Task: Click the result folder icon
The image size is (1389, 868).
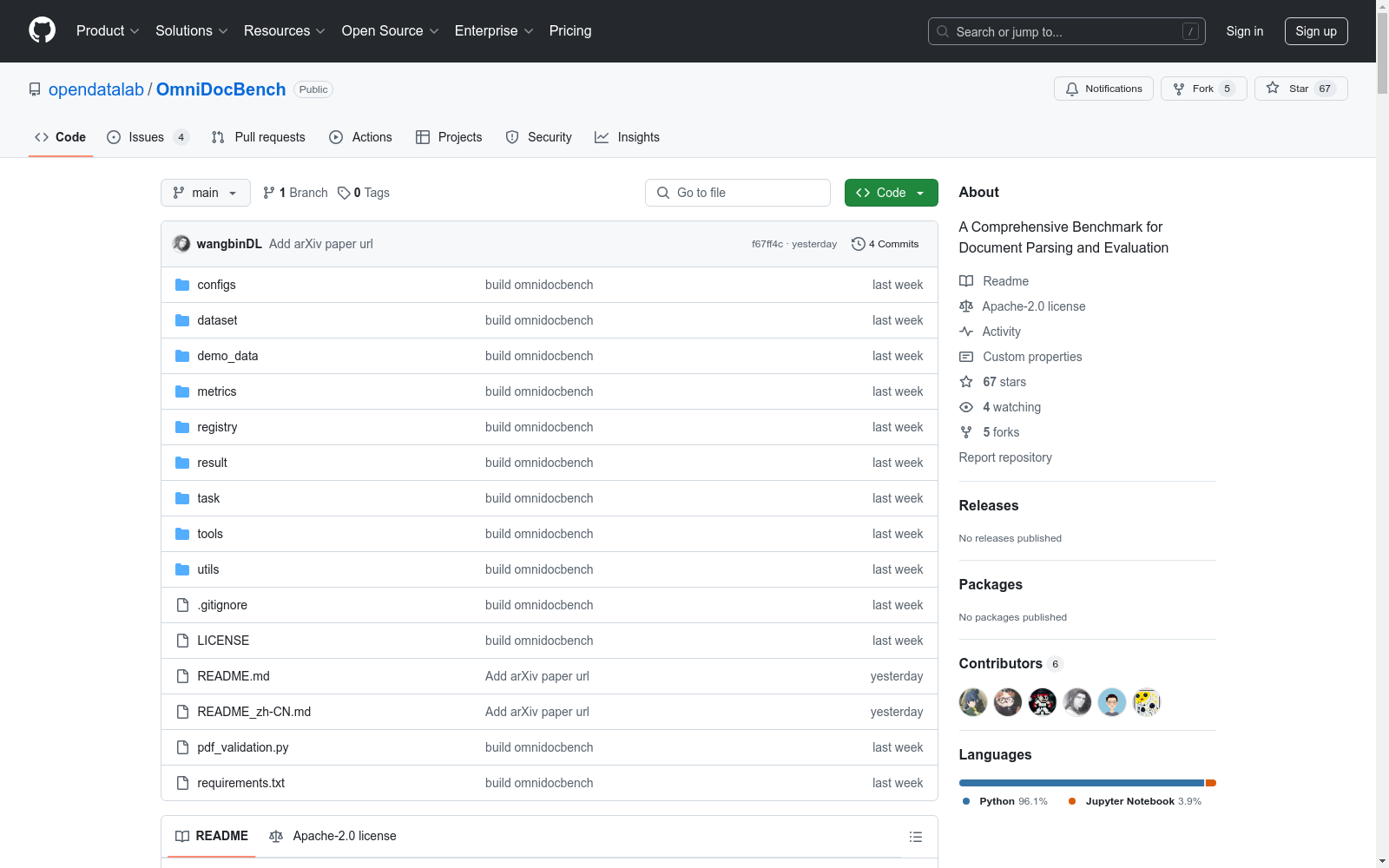Action: (182, 463)
